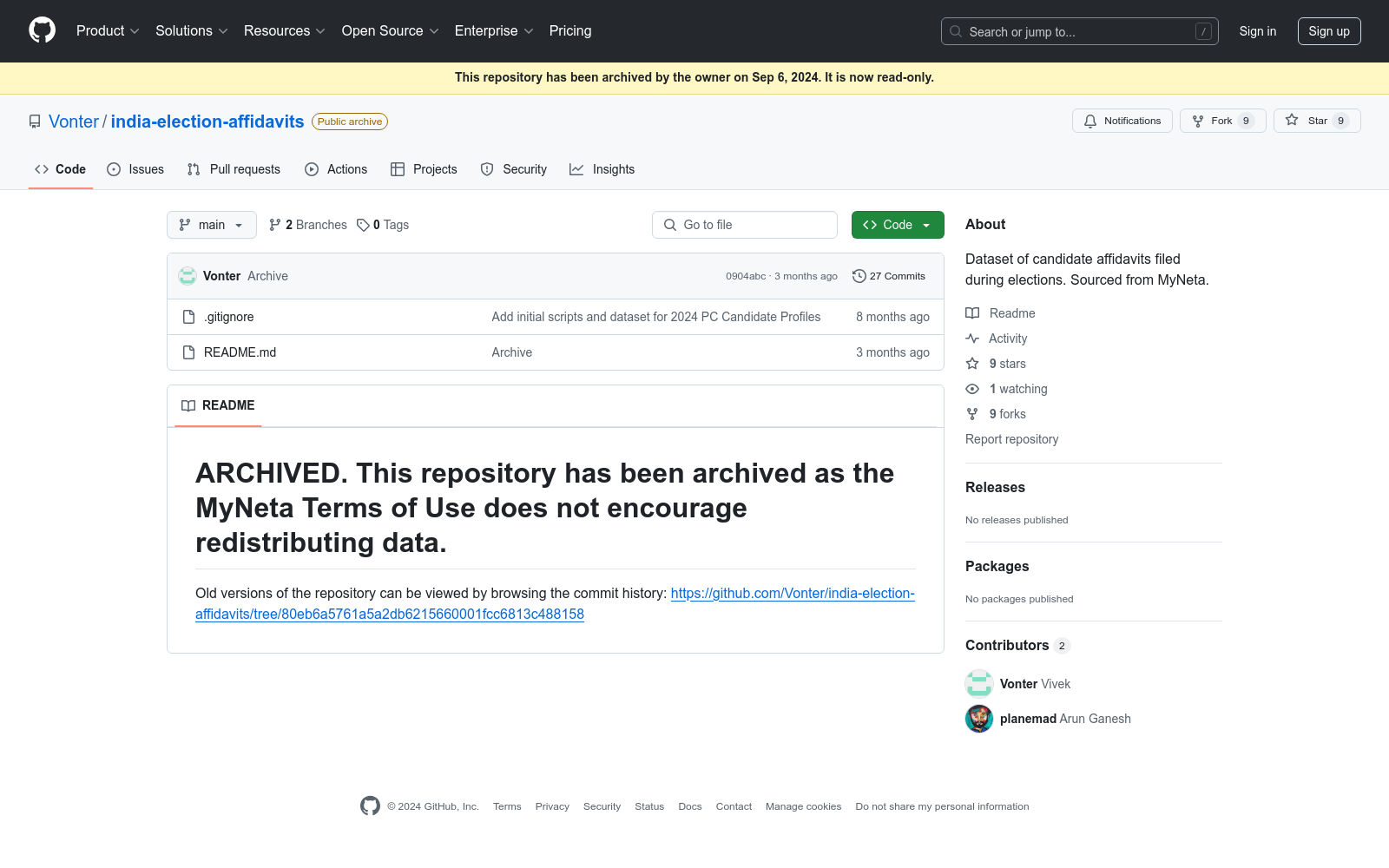The width and height of the screenshot is (1389, 868).
Task: Open the india-election-affidavits repository link
Action: click(207, 122)
